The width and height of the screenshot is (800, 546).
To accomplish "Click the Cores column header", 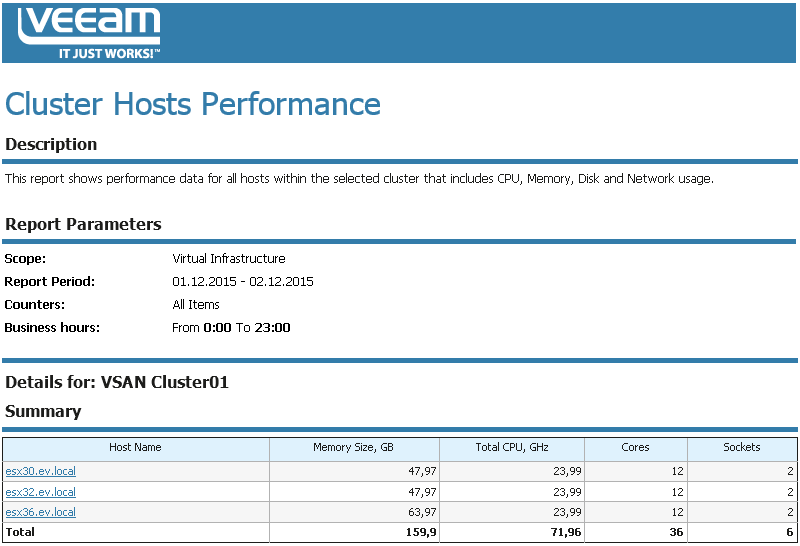I will (x=635, y=448).
